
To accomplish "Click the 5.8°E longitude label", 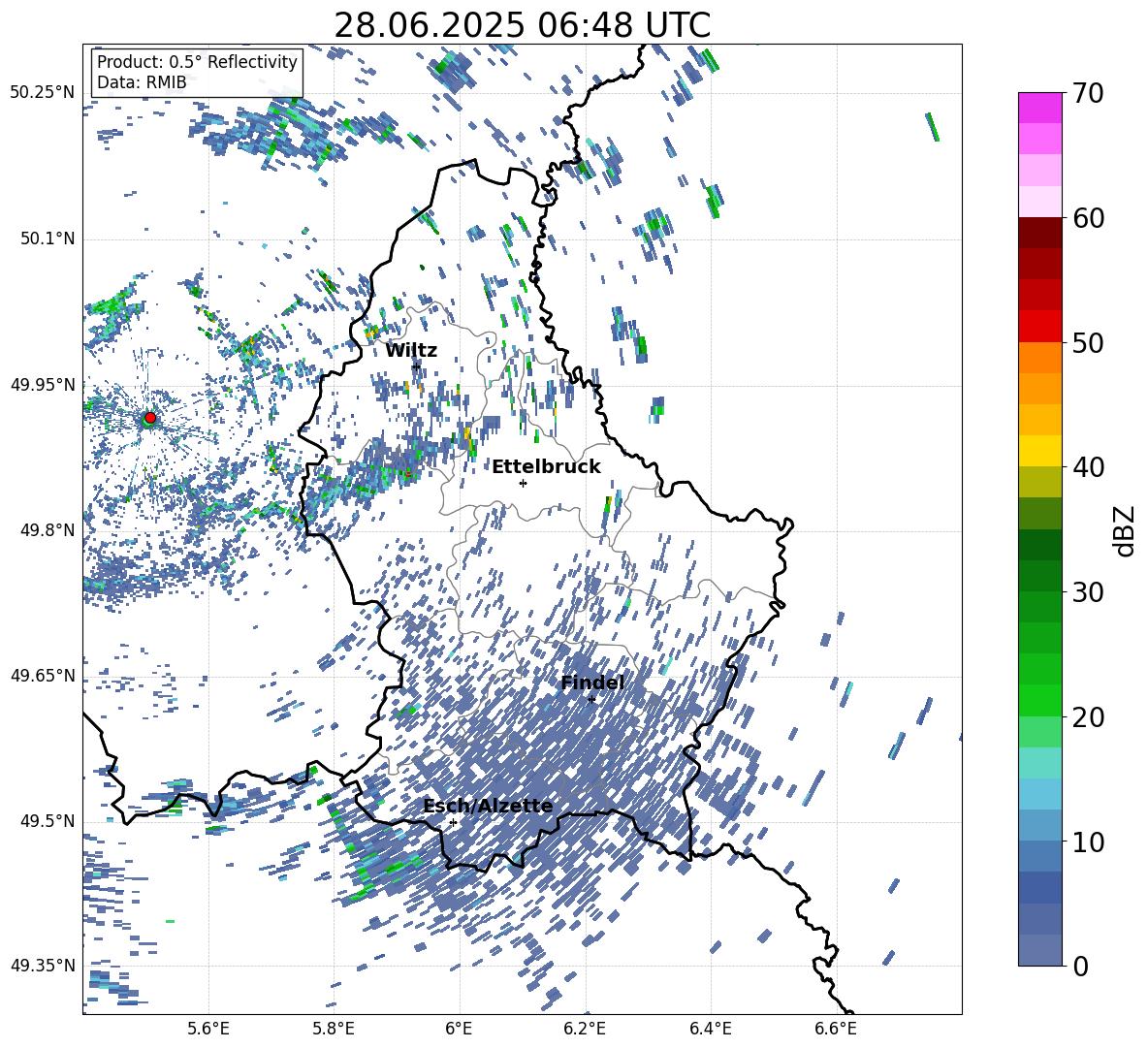I will [334, 1029].
